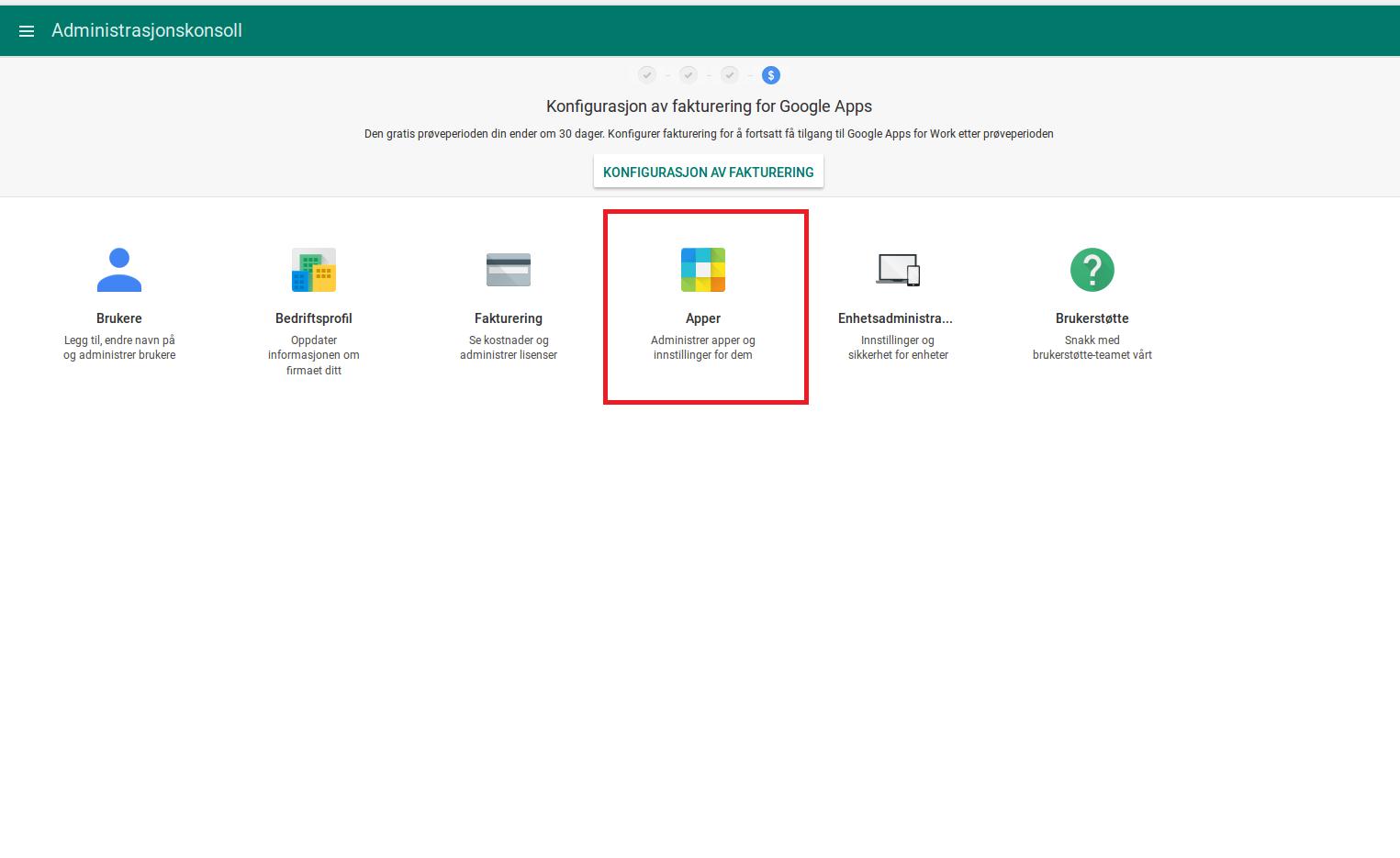
Task: Click the second completed checkmark step
Action: tap(689, 75)
